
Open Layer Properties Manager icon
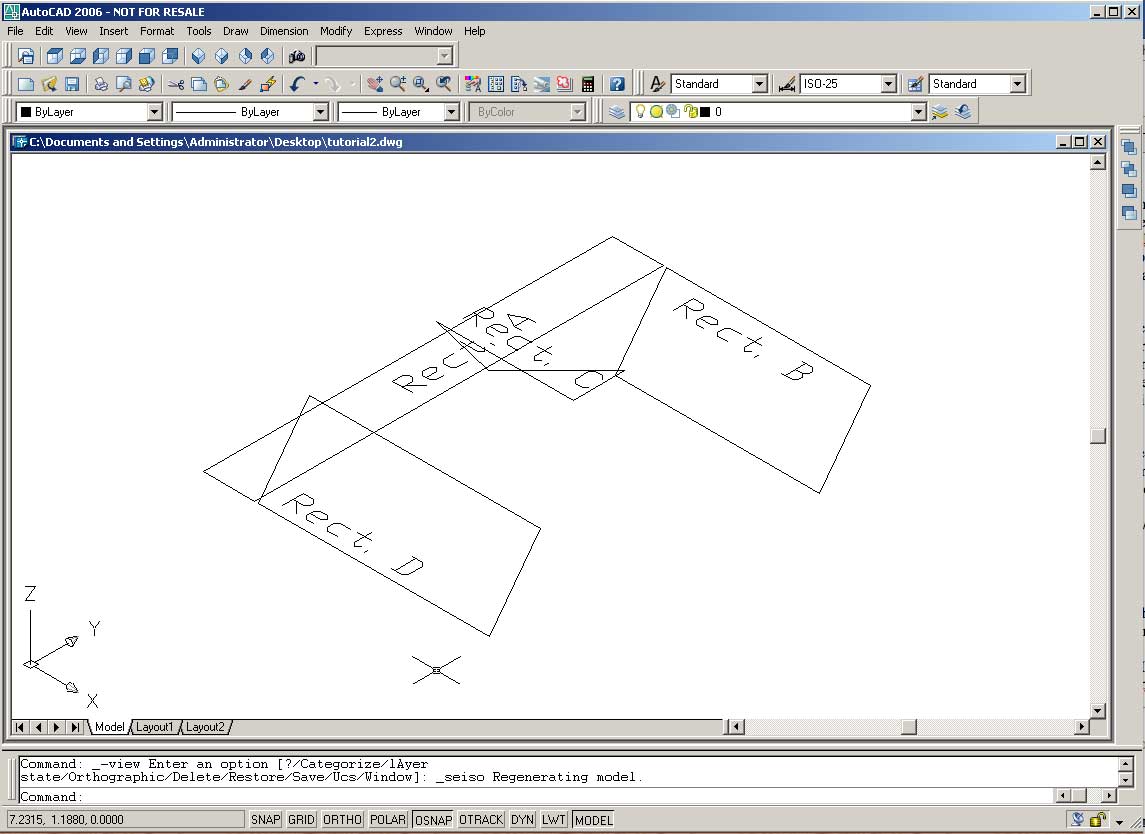coord(617,112)
